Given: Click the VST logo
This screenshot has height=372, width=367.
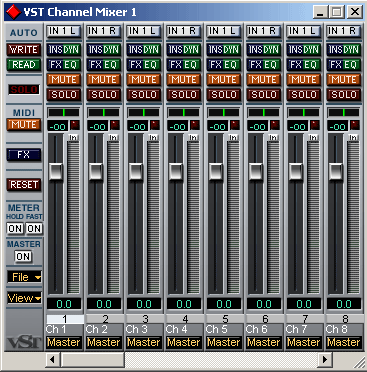Looking at the screenshot, I should [x=24, y=343].
